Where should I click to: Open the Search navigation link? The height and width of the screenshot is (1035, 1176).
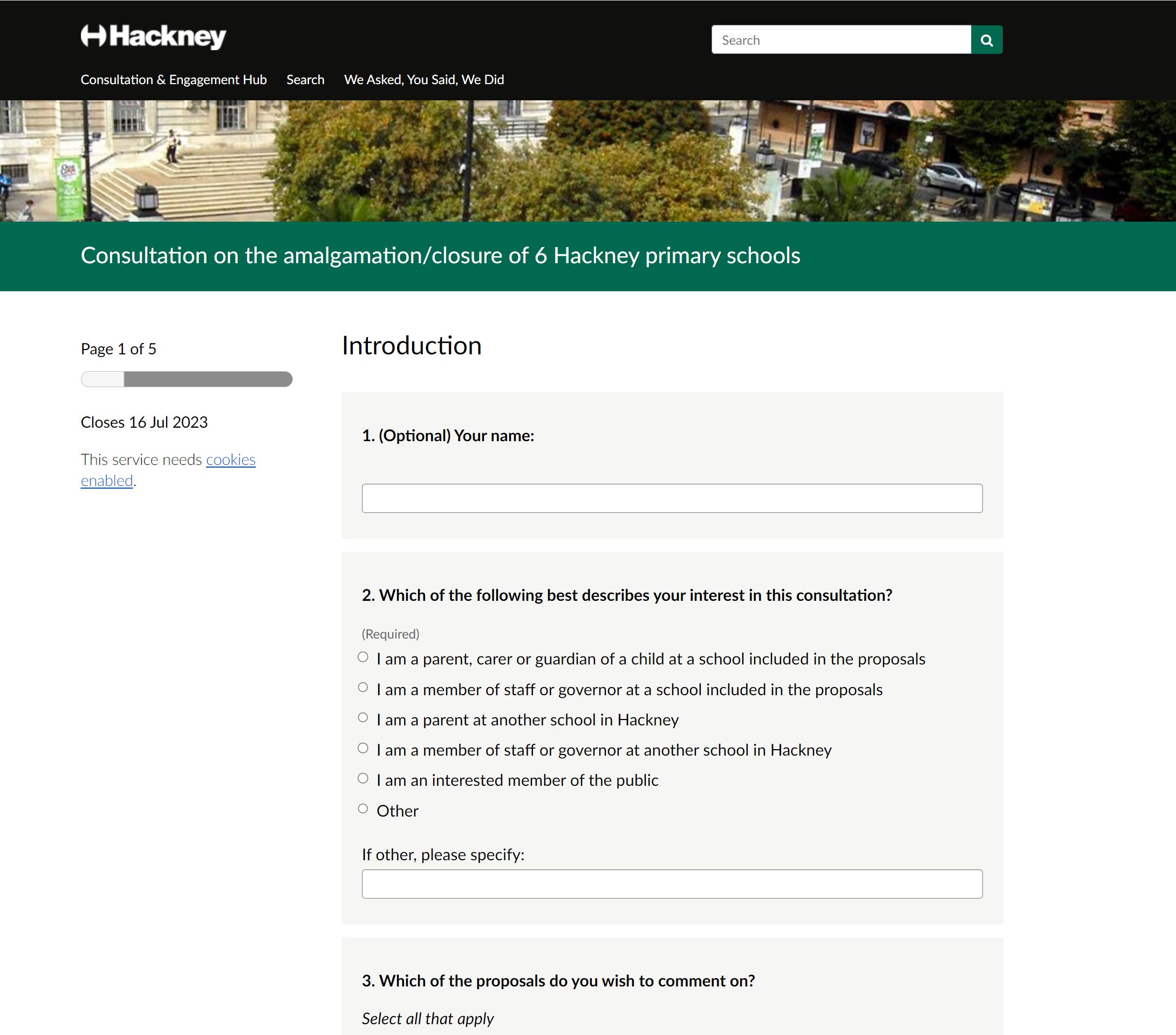point(305,79)
